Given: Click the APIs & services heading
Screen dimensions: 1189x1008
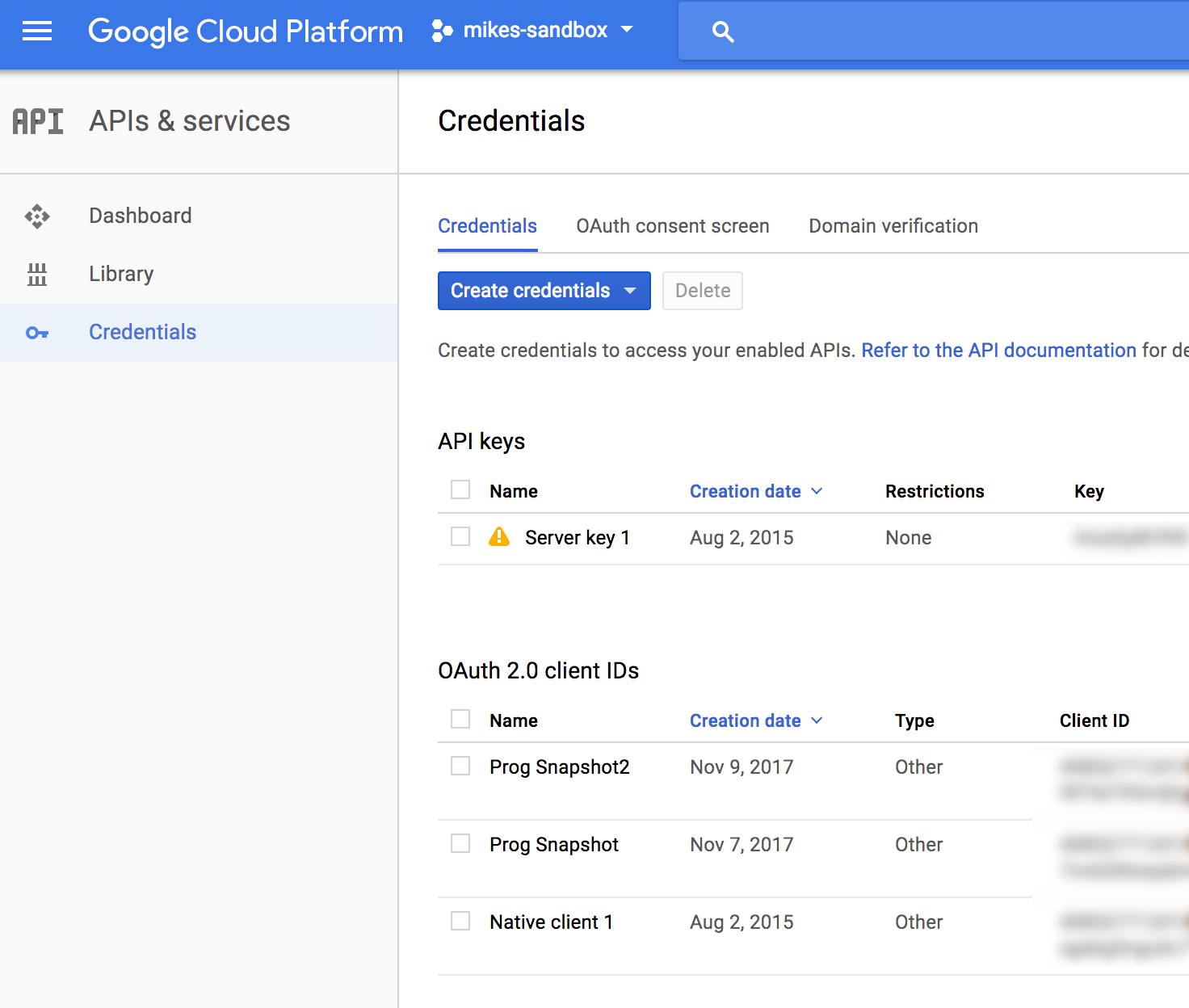Looking at the screenshot, I should tap(190, 121).
